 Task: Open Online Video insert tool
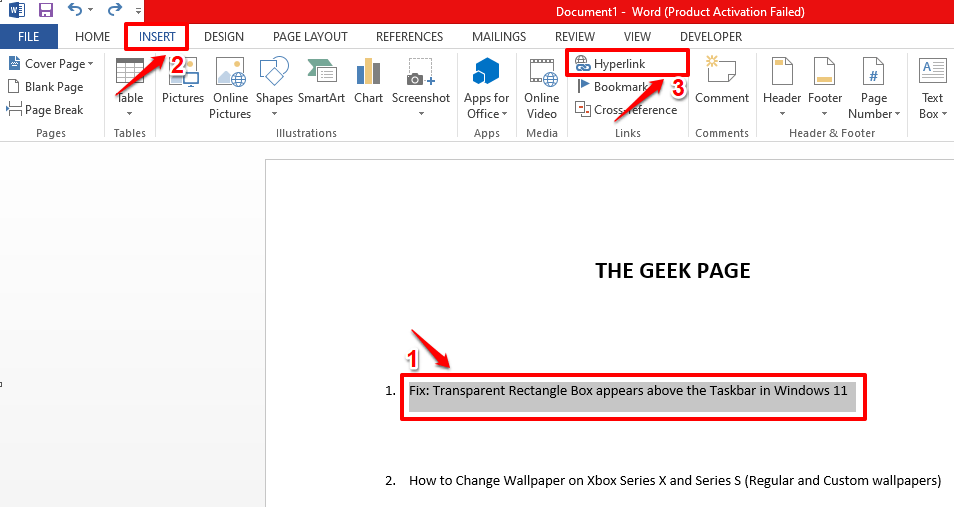[x=541, y=87]
